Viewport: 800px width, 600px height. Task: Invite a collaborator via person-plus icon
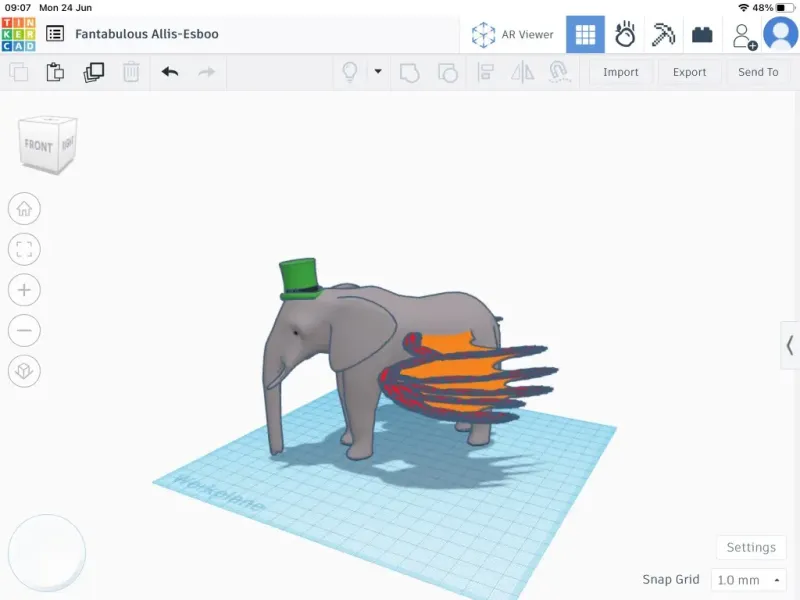pyautogui.click(x=744, y=36)
